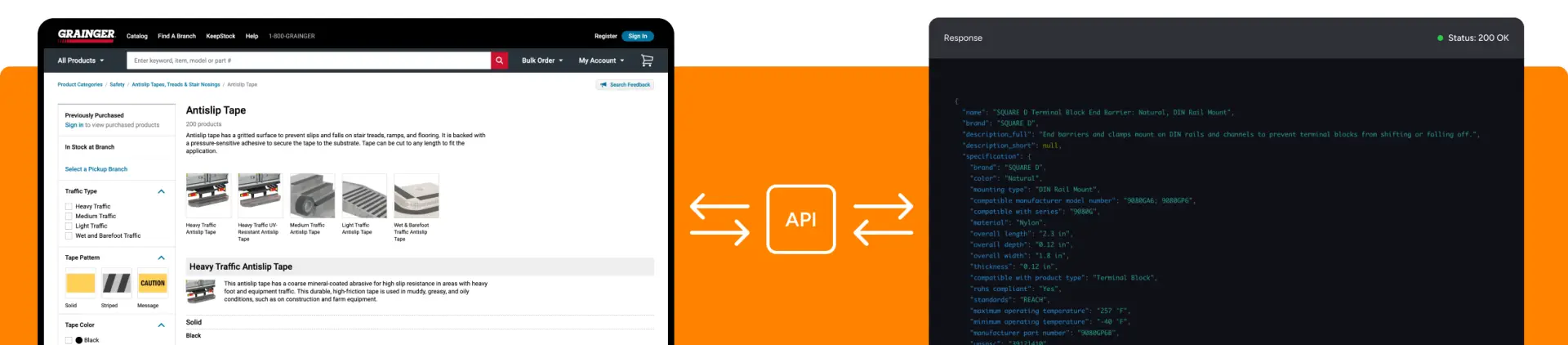Open the All Products dropdown
This screenshot has width=1568, height=345.
[81, 60]
